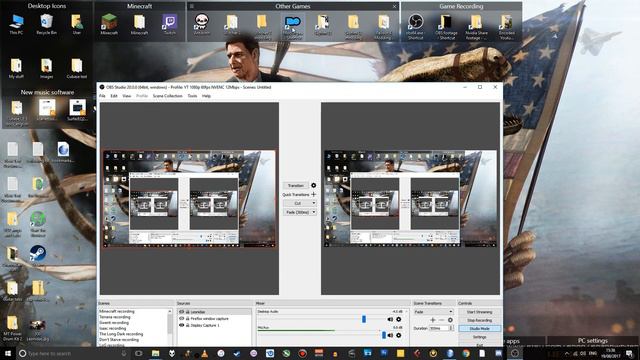Click the Type here to search box
The width and height of the screenshot is (640, 360).
click(73, 353)
